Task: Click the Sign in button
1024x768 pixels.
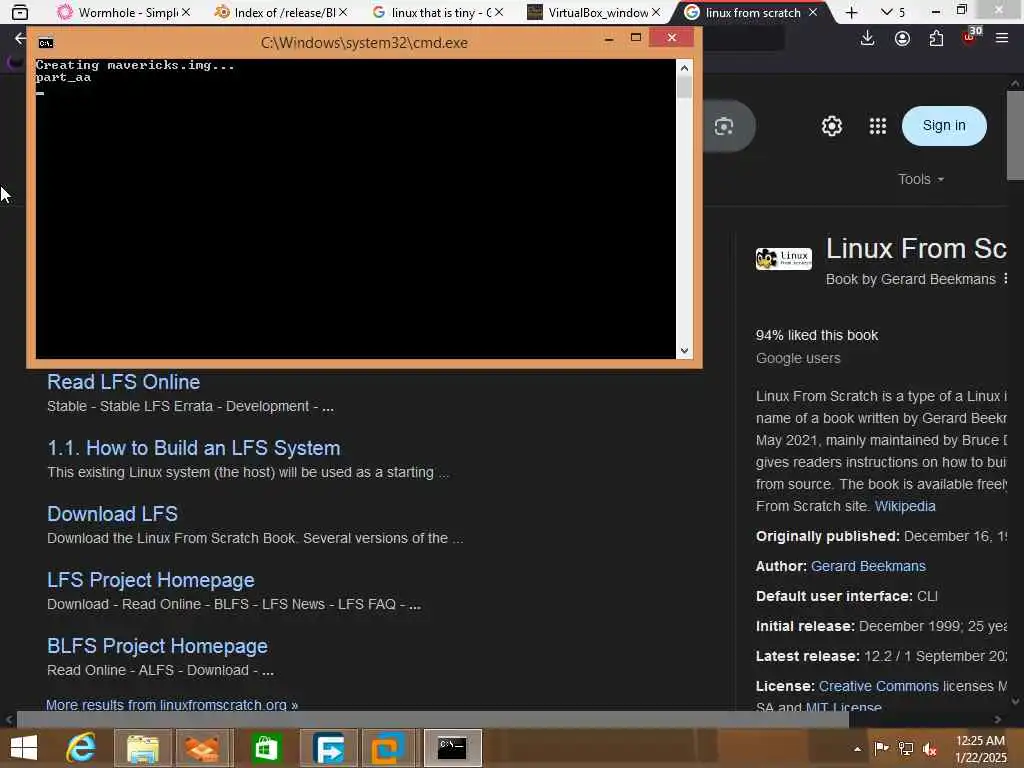Action: pos(944,125)
